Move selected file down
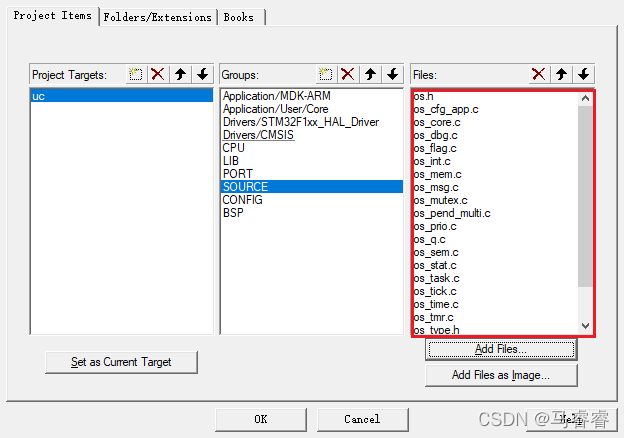 [x=583, y=74]
